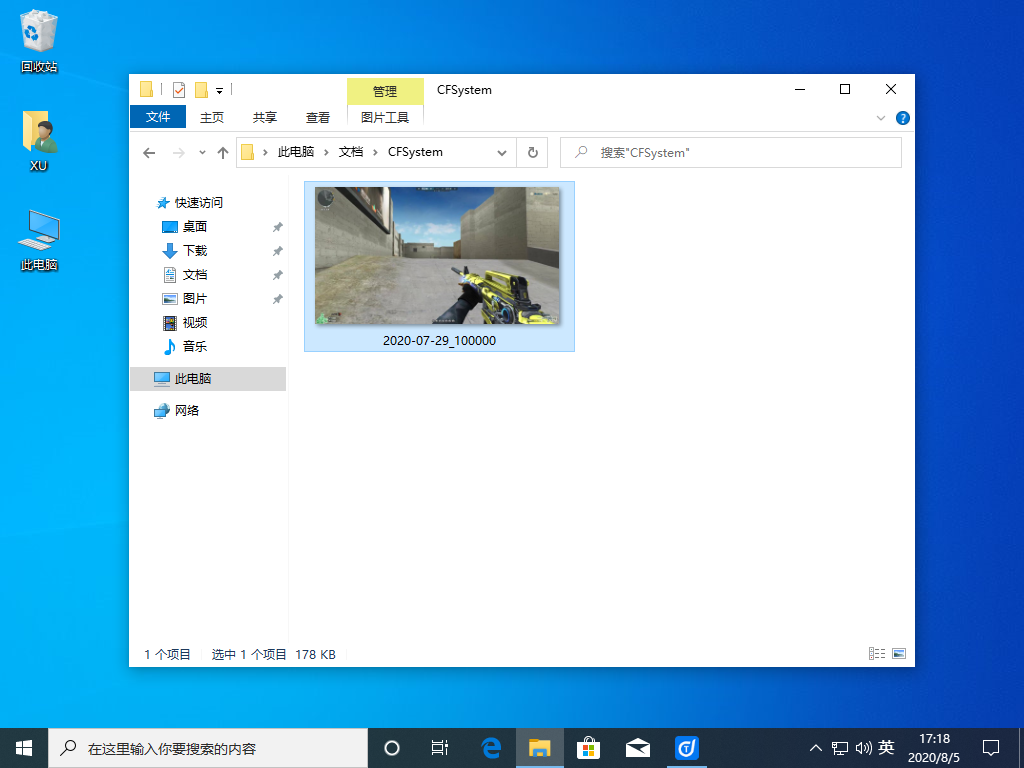This screenshot has width=1024, height=768.
Task: Open the Customize Quick Access Toolbar dropdown
Action: 219,90
